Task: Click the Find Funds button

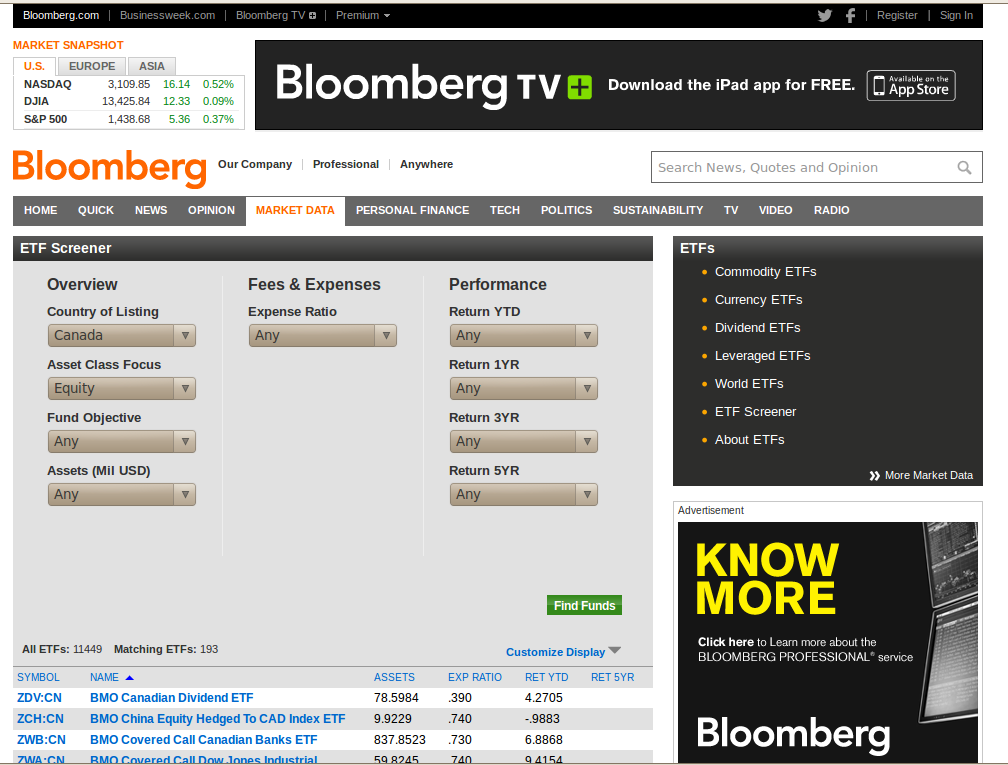Action: pos(584,606)
